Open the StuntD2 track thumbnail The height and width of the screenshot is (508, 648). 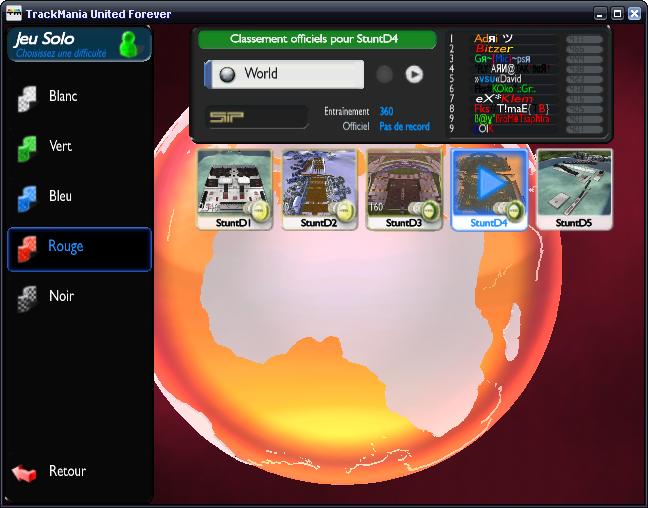(x=319, y=188)
